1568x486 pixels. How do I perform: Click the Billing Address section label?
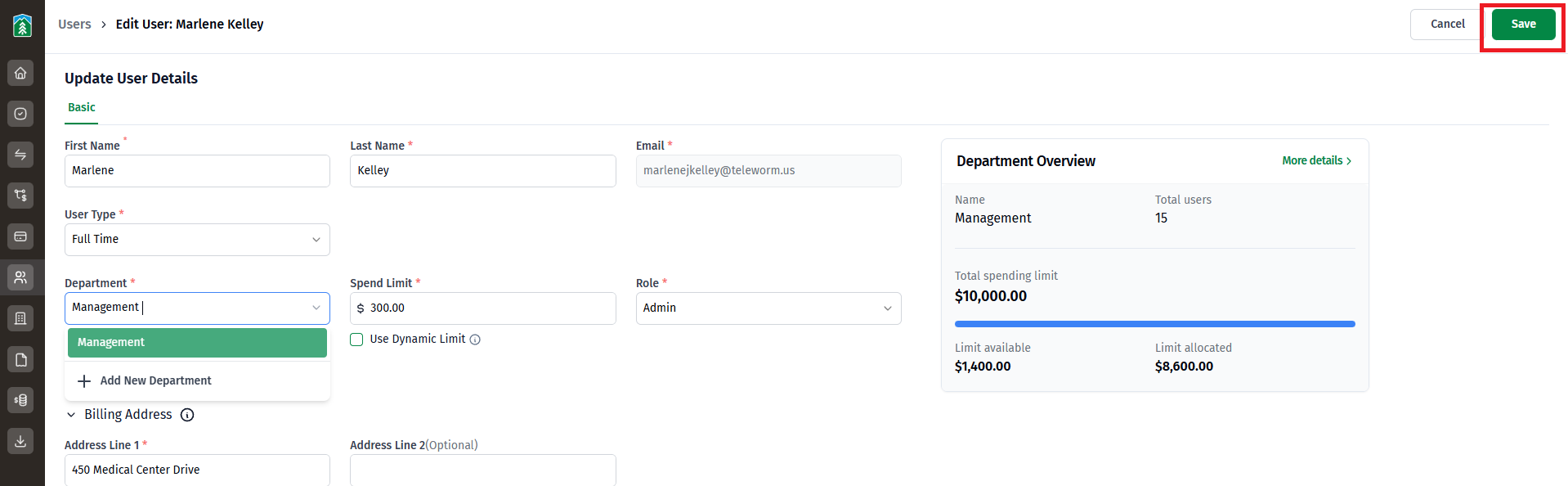coord(128,415)
